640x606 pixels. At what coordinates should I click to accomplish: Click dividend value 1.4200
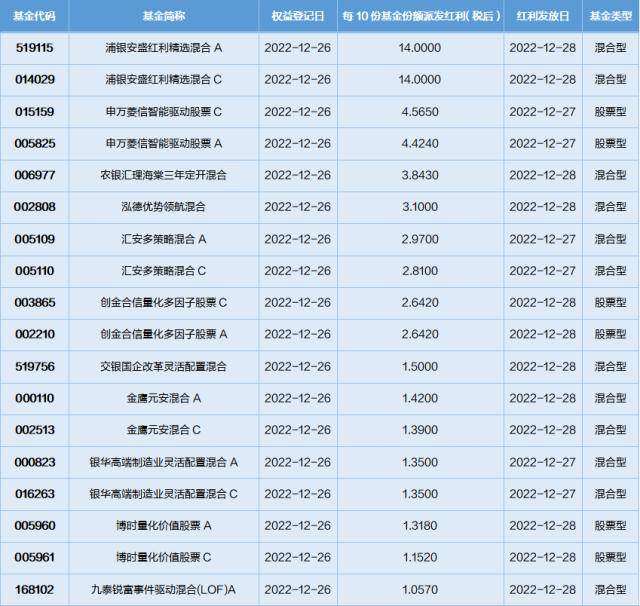pos(420,398)
